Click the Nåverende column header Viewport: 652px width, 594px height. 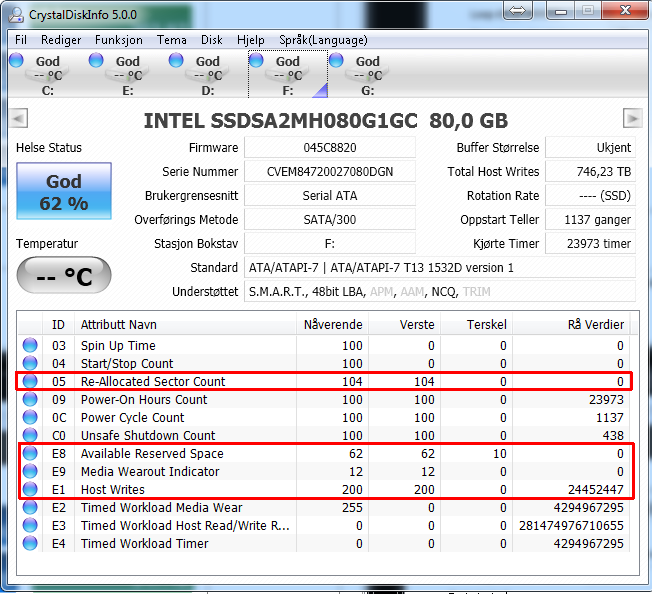click(333, 324)
